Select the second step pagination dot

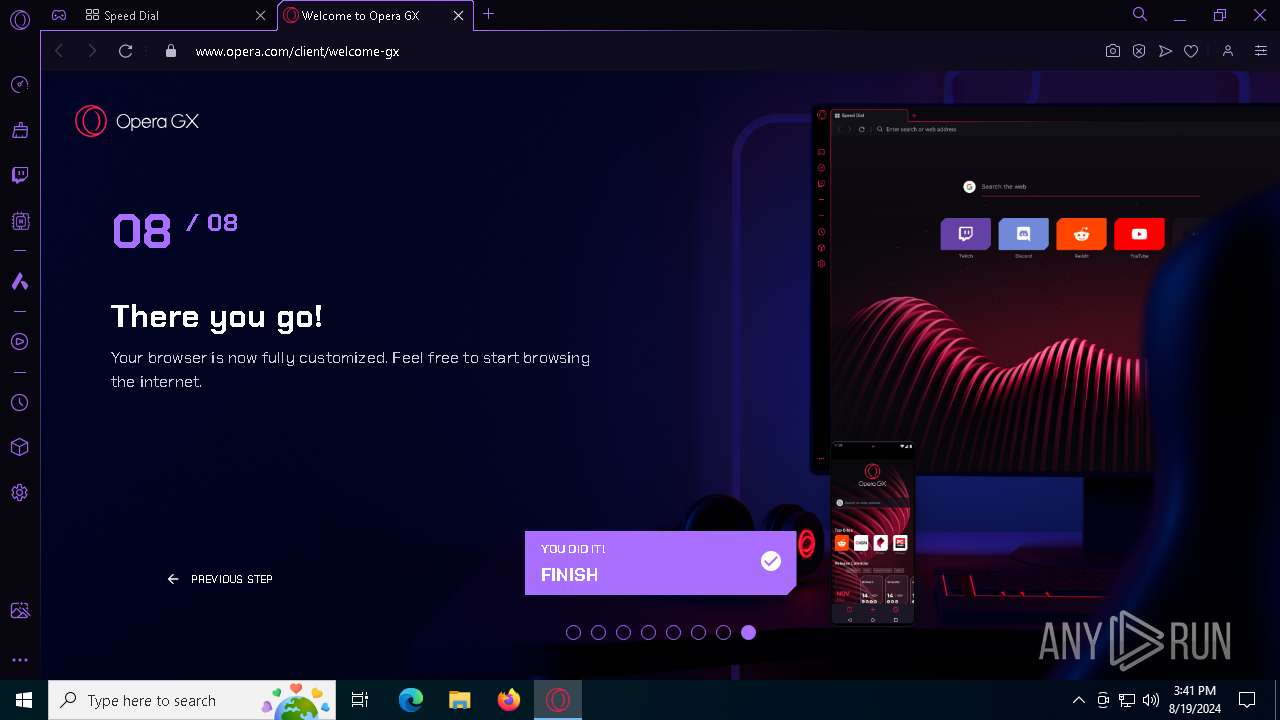click(598, 632)
